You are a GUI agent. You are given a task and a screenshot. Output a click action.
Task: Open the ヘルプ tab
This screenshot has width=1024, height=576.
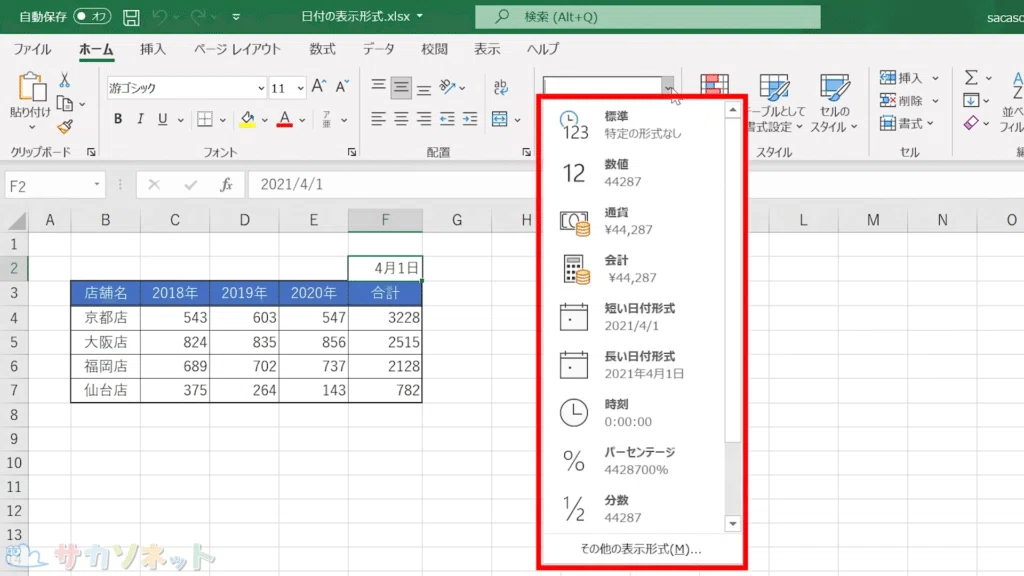point(543,49)
